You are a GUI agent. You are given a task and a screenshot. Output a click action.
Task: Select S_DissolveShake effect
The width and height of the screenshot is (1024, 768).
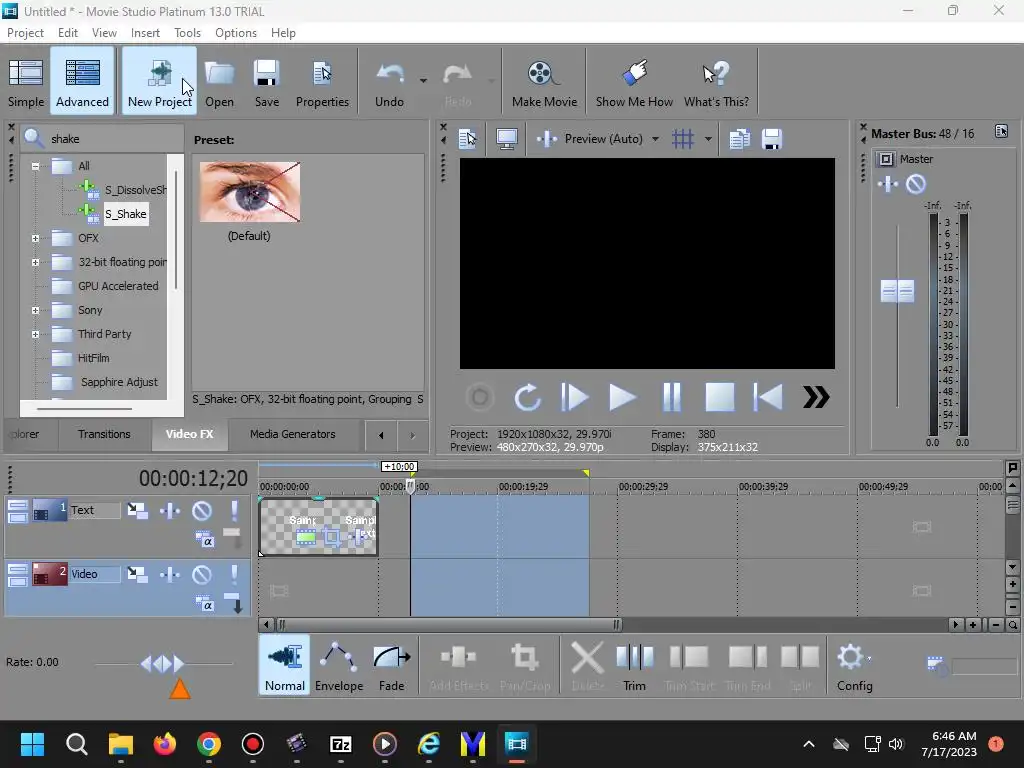click(135, 190)
